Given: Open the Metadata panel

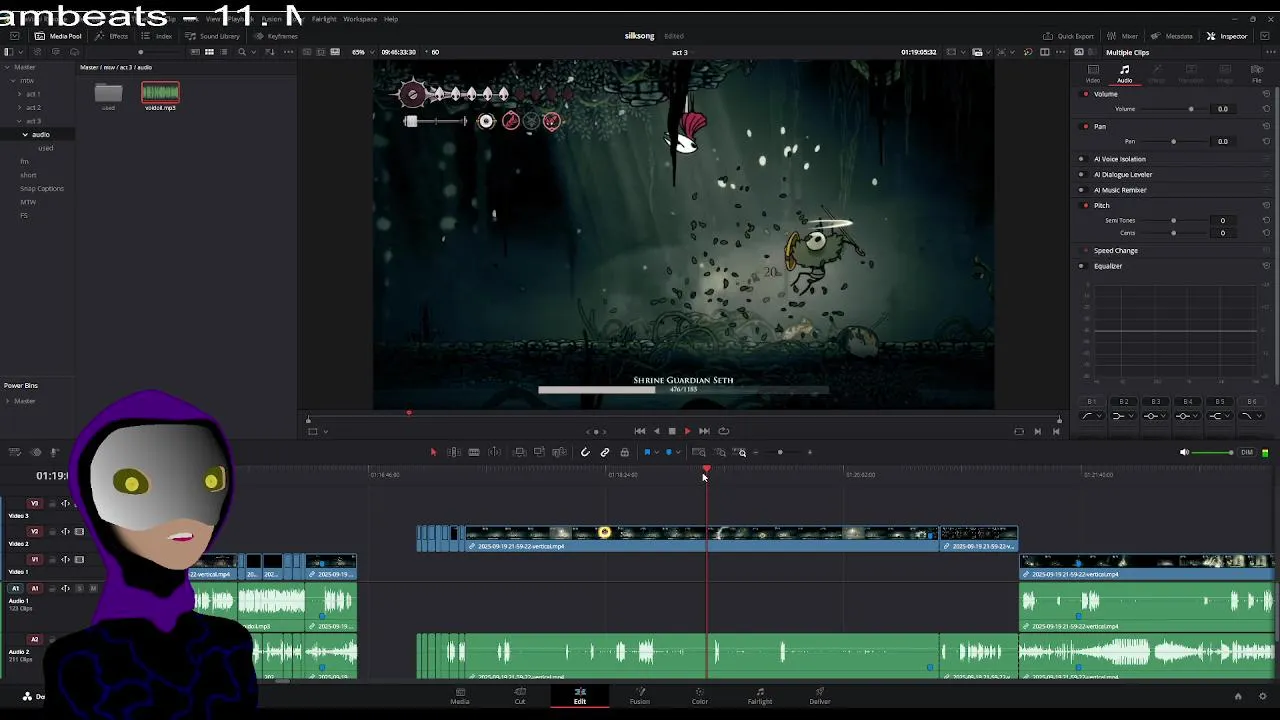Looking at the screenshot, I should (1173, 36).
